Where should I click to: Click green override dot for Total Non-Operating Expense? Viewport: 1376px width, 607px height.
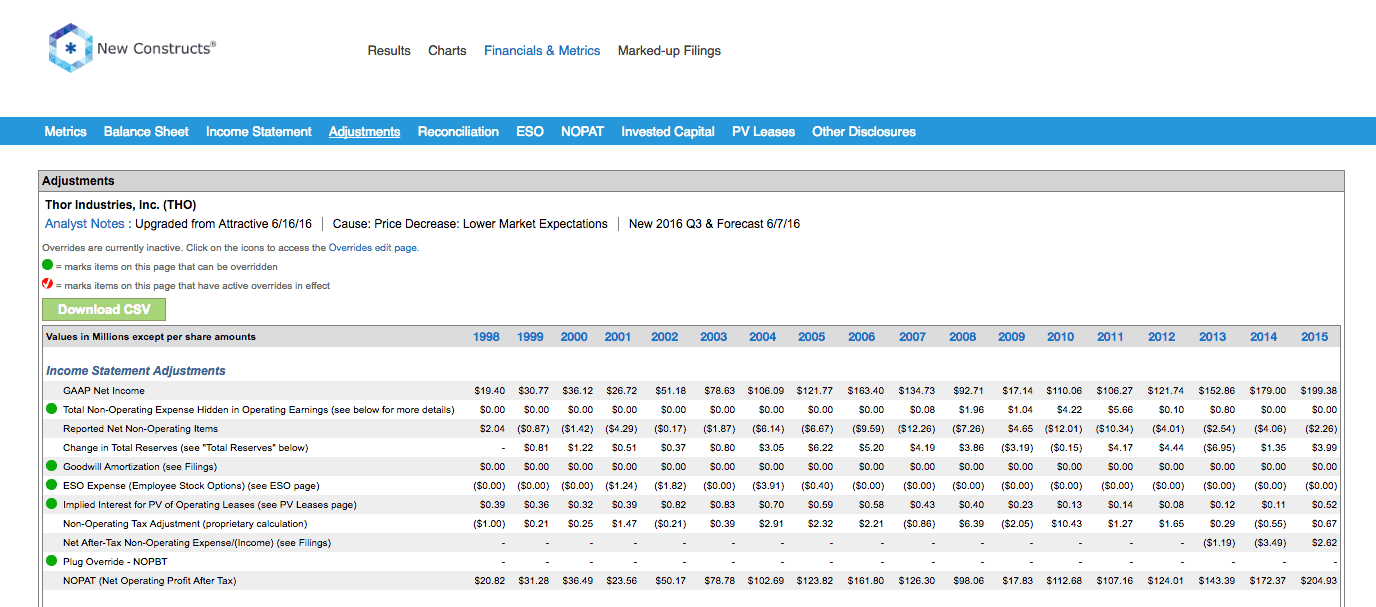50,409
